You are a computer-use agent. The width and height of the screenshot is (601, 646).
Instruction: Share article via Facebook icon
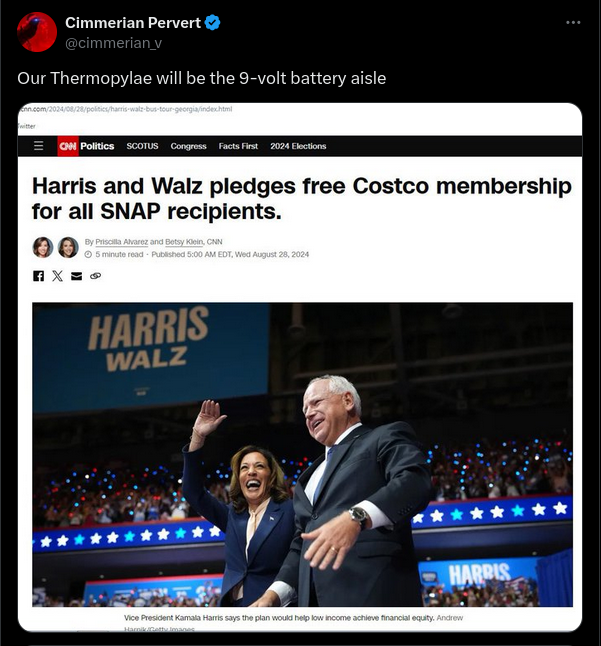point(38,276)
